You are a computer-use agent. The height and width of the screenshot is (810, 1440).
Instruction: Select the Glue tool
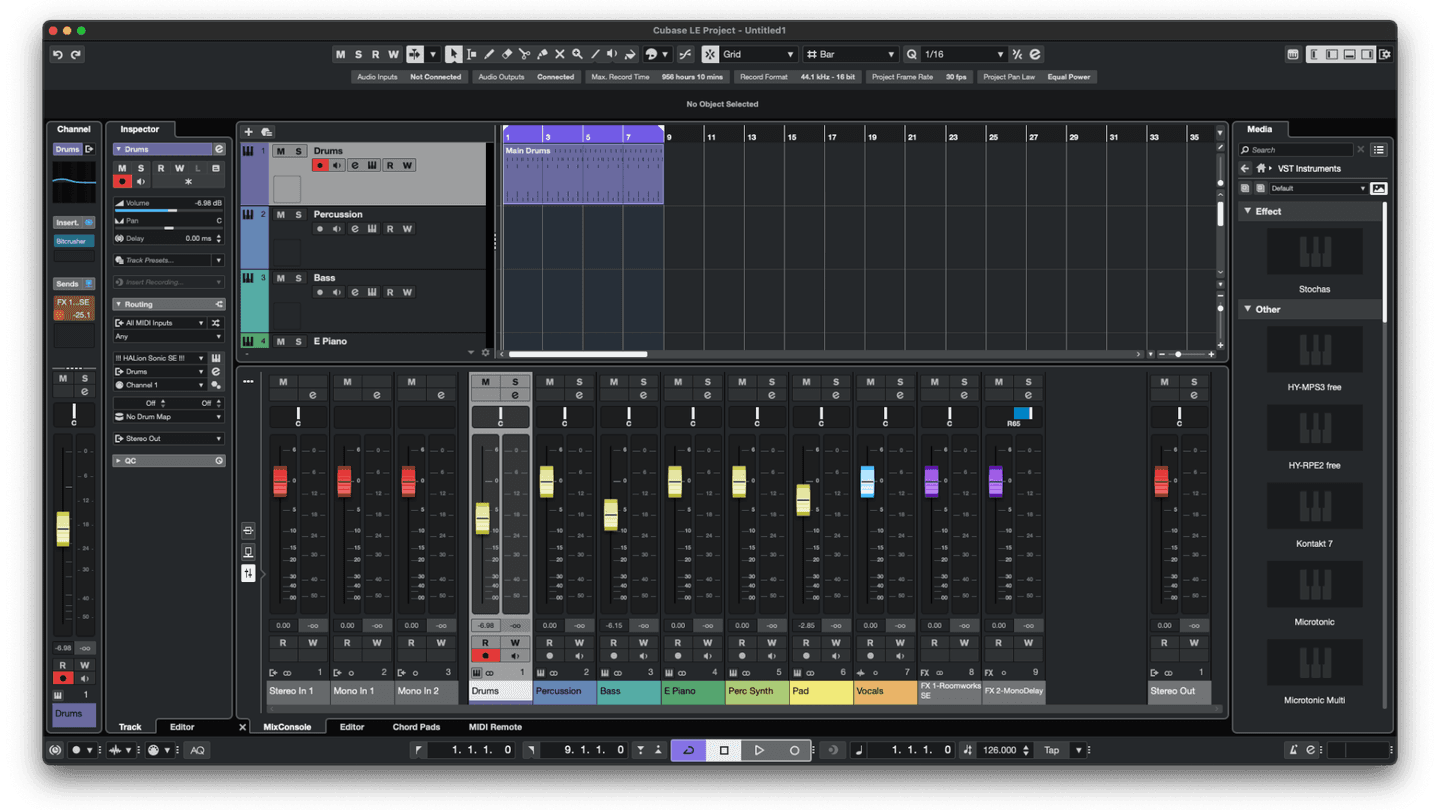click(544, 54)
